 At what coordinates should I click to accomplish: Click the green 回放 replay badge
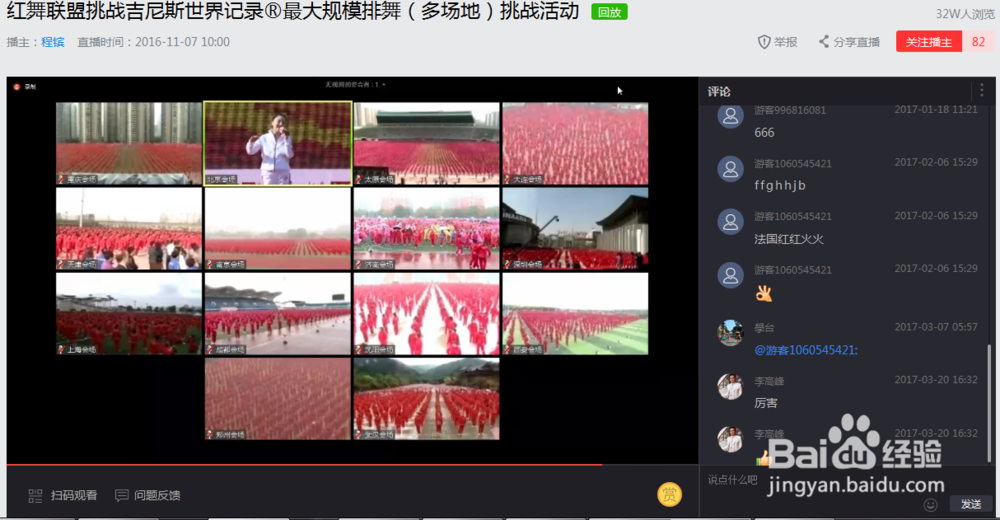(x=609, y=11)
